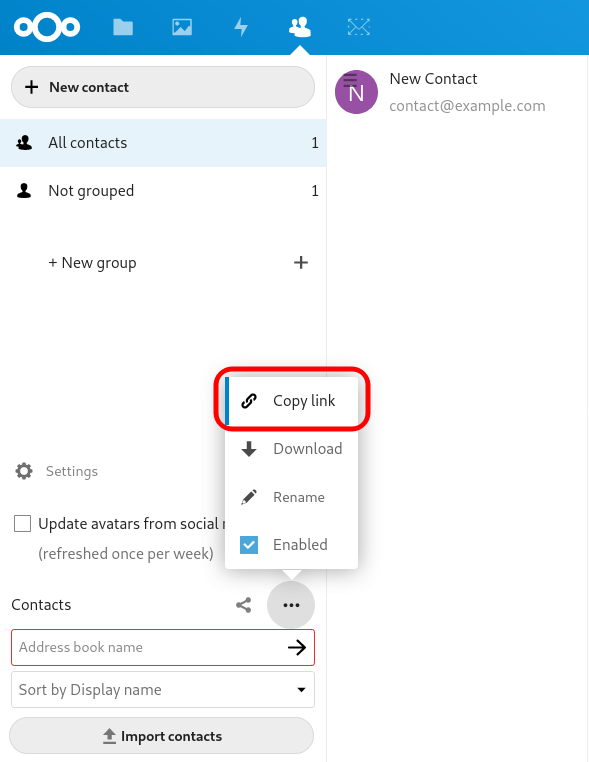Click the three-dots actions button for Contacts
Image resolution: width=589 pixels, height=762 pixels.
pyautogui.click(x=291, y=605)
